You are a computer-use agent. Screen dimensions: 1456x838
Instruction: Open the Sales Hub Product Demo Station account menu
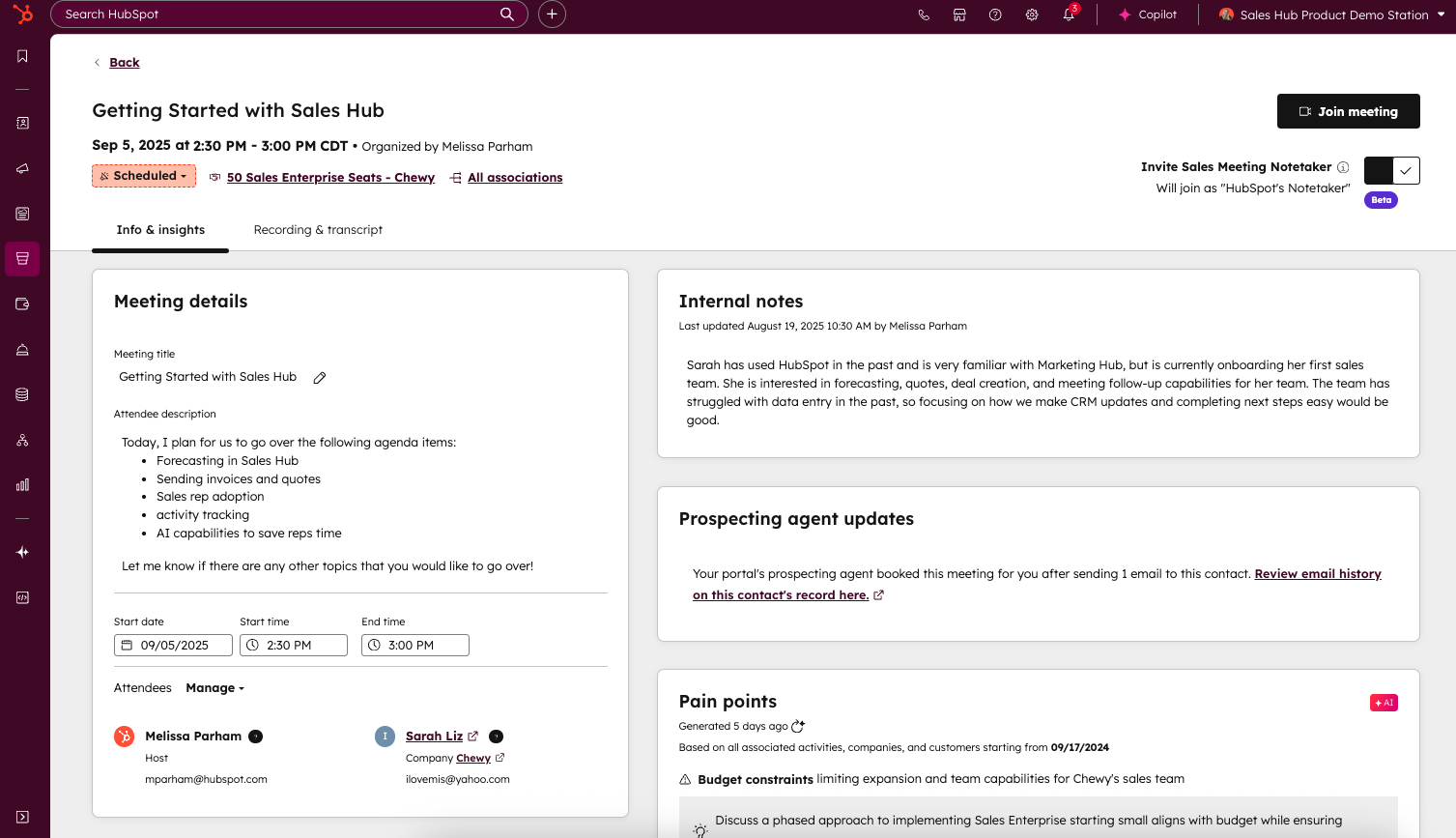tap(1331, 14)
